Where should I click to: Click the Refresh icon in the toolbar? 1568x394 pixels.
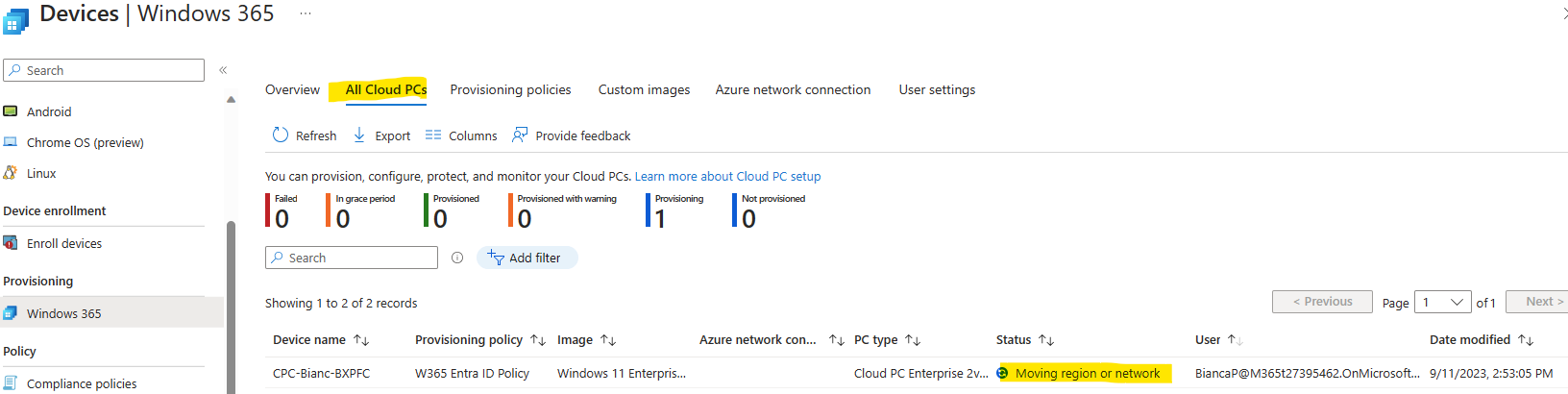[x=281, y=135]
